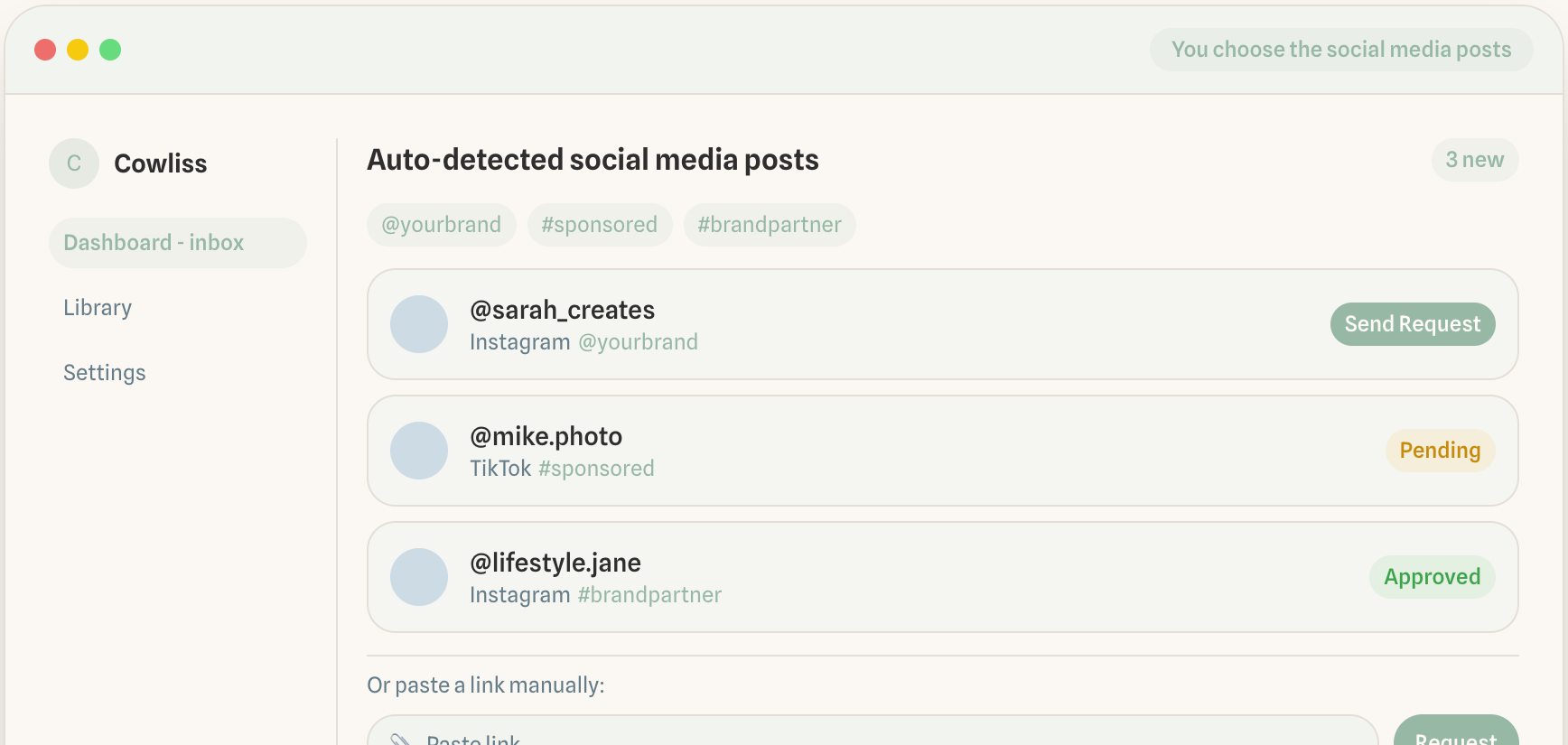
Task: Click the "3 new" badge
Action: pos(1474,160)
